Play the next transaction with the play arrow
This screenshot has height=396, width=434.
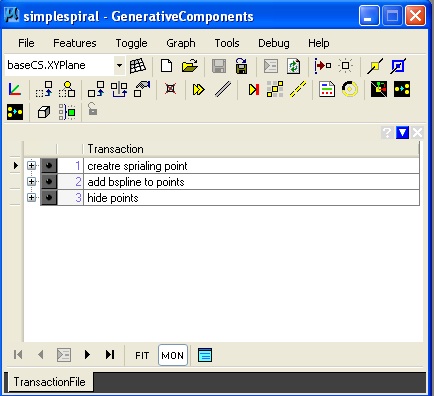[x=87, y=355]
